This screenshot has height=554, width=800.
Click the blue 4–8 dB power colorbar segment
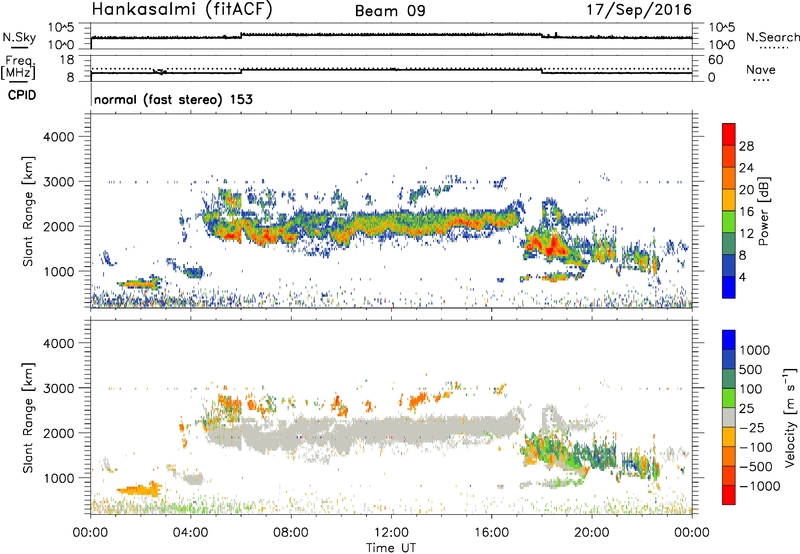[729, 265]
